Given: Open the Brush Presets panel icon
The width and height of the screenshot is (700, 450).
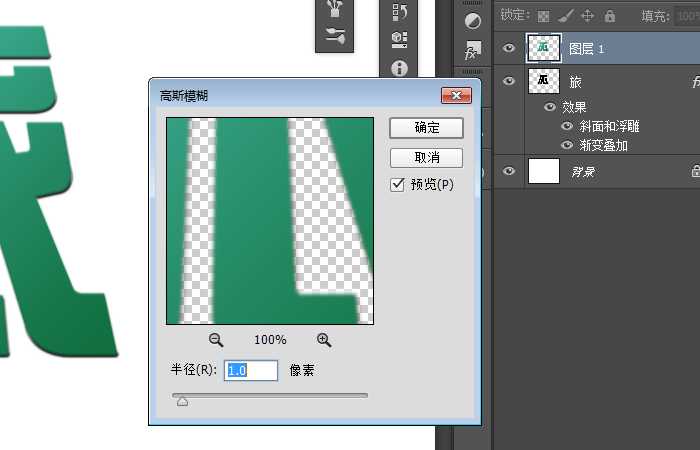Looking at the screenshot, I should click(336, 37).
